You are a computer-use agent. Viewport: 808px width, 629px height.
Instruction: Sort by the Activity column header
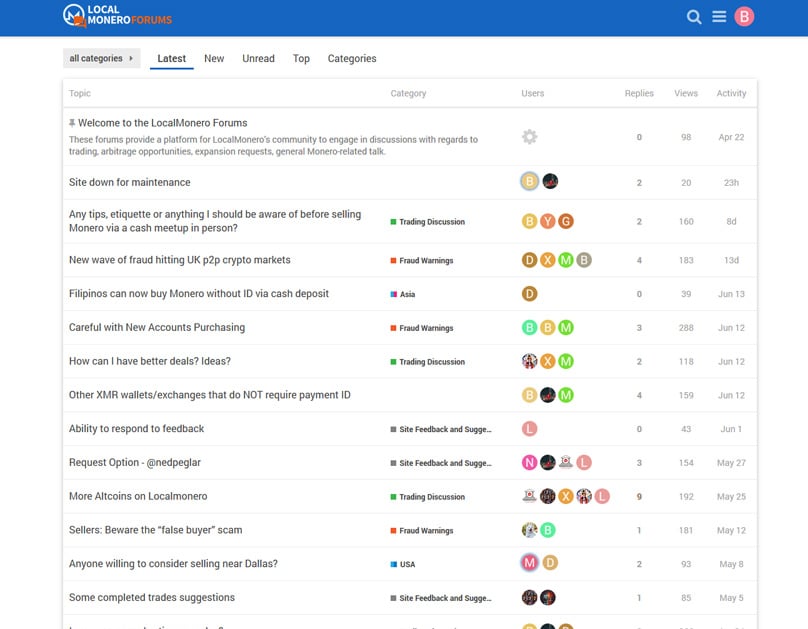(731, 93)
